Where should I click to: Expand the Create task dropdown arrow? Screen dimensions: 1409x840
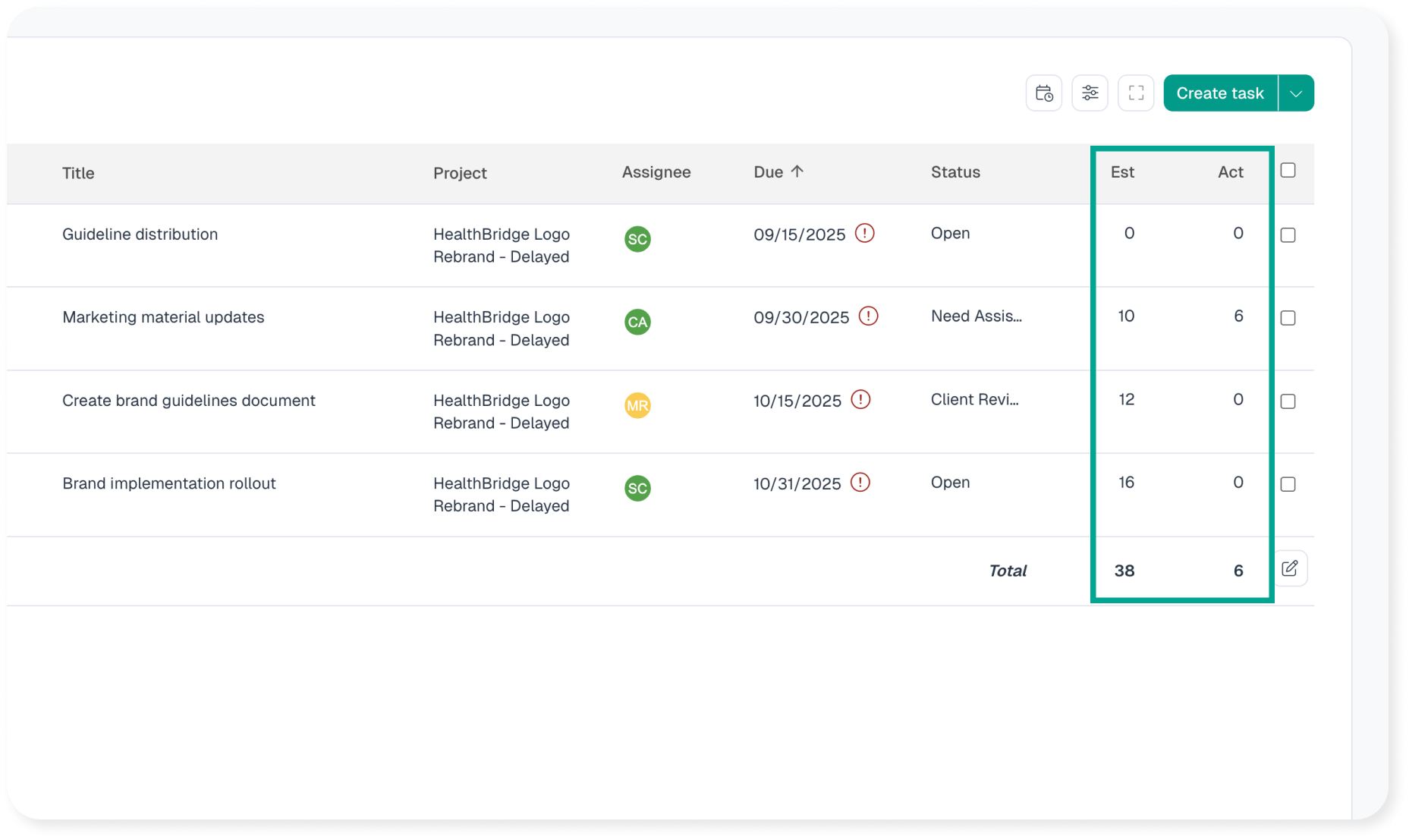(x=1296, y=93)
